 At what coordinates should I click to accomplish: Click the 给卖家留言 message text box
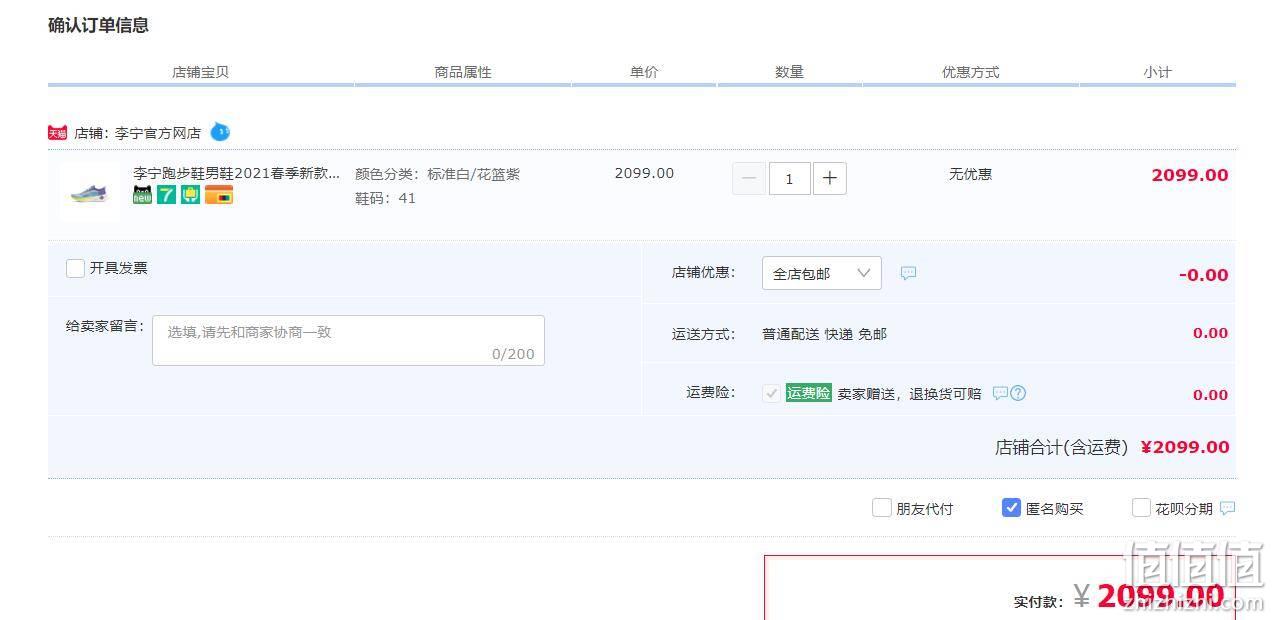(x=348, y=340)
